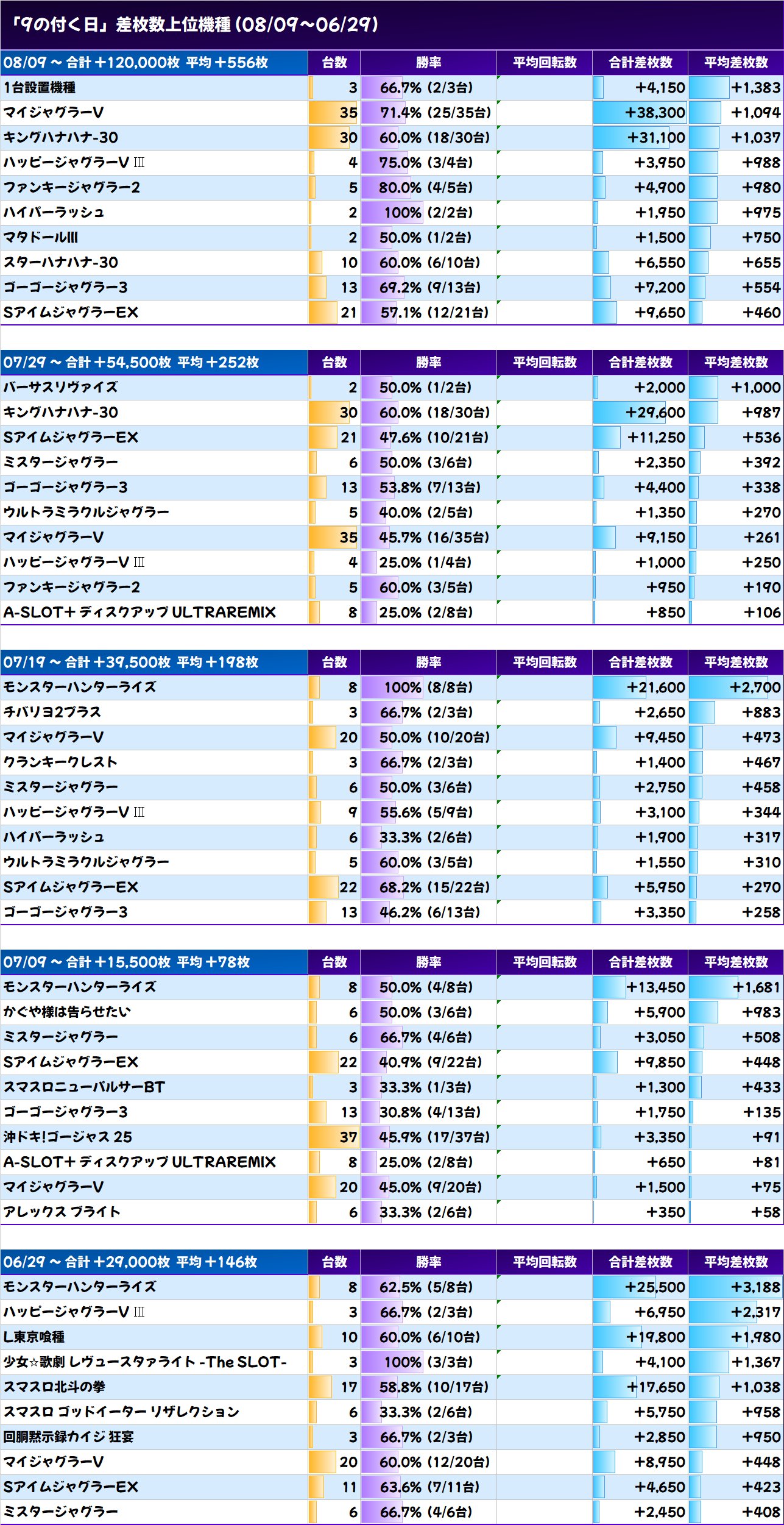Viewport: 784px width, 1525px height.
Task: Select A-SLOT+ ディスクアップ ULTRAREMIX in 07/29 table
Action: click(x=139, y=613)
